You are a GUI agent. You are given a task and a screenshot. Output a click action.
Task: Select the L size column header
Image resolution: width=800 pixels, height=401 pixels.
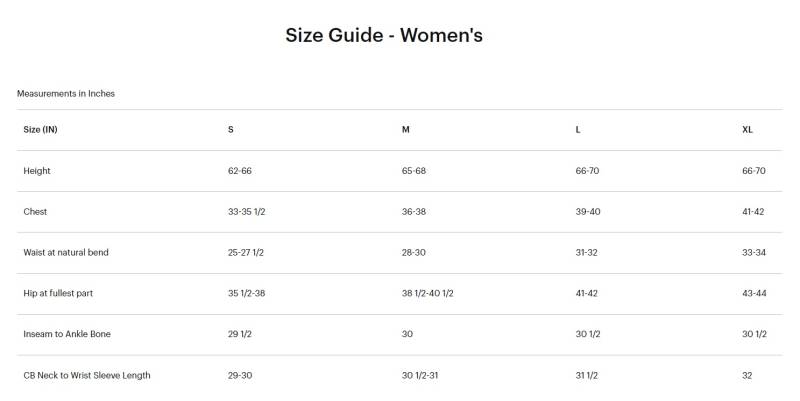578,130
